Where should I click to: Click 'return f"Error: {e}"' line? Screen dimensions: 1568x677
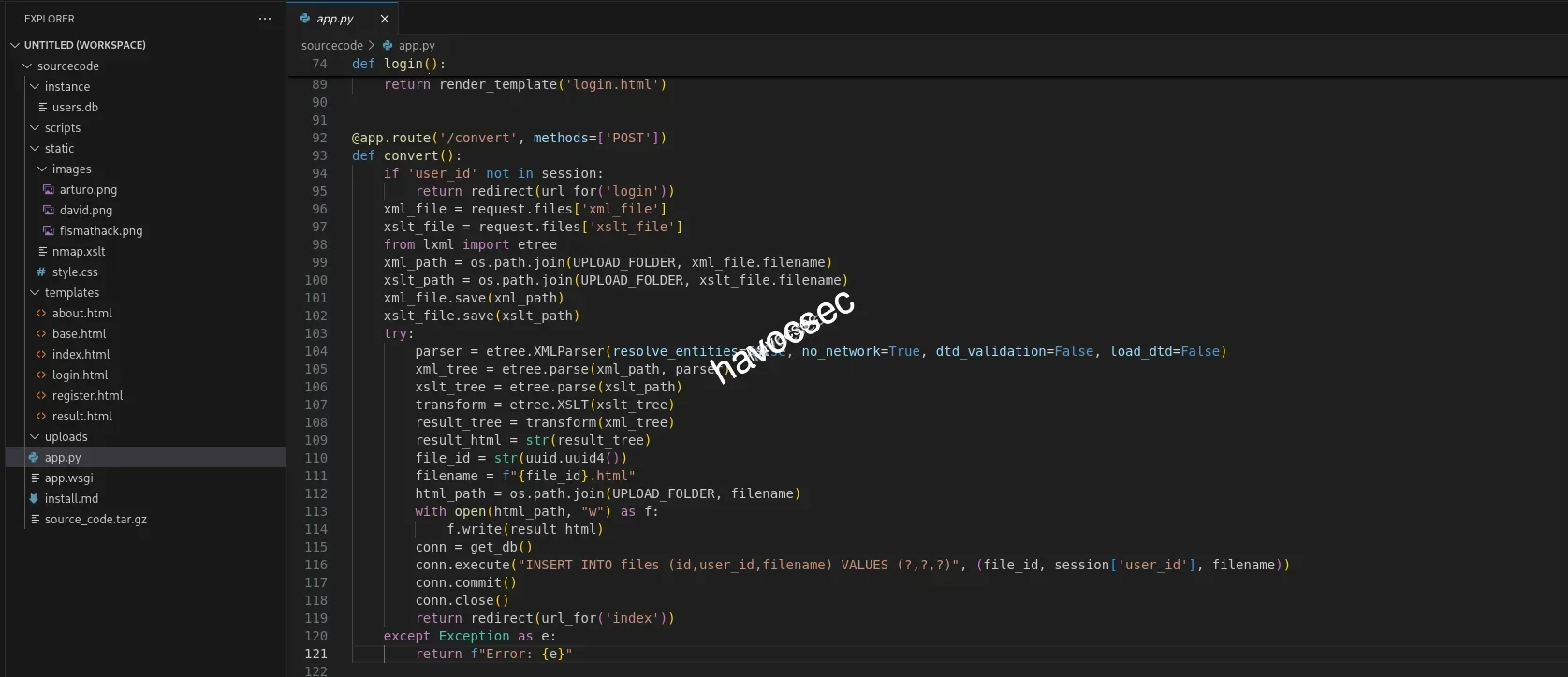tap(493, 654)
